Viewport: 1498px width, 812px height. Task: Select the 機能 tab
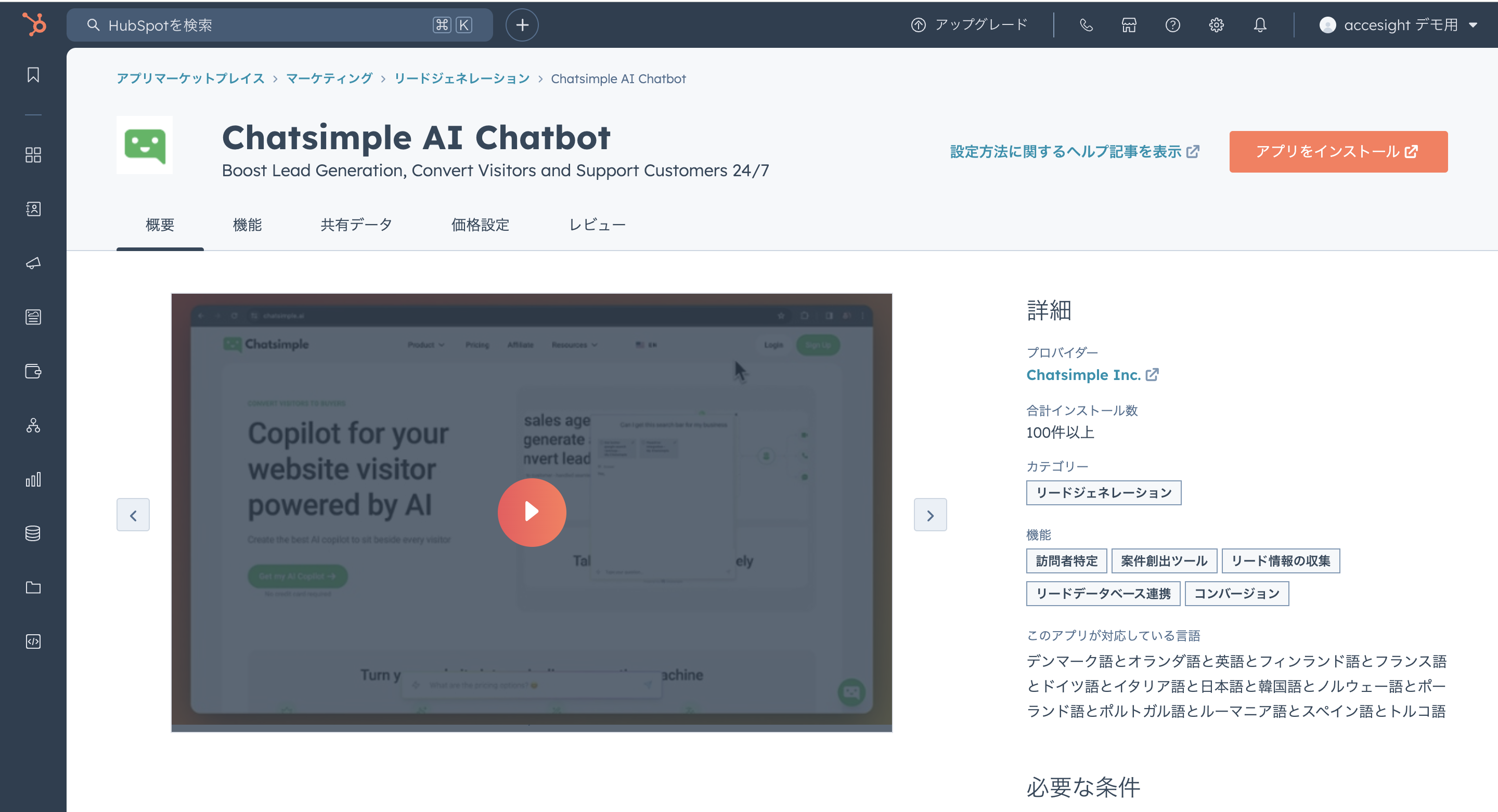click(247, 225)
